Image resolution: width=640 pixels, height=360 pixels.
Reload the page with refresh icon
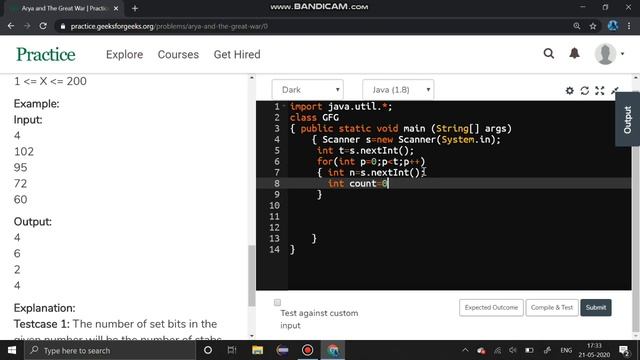[x=43, y=26]
